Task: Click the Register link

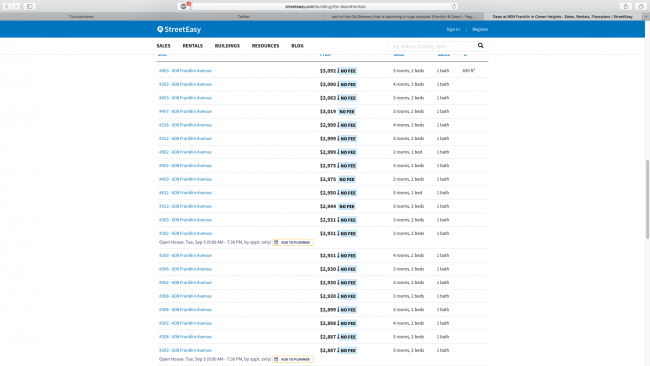Action: tap(480, 29)
